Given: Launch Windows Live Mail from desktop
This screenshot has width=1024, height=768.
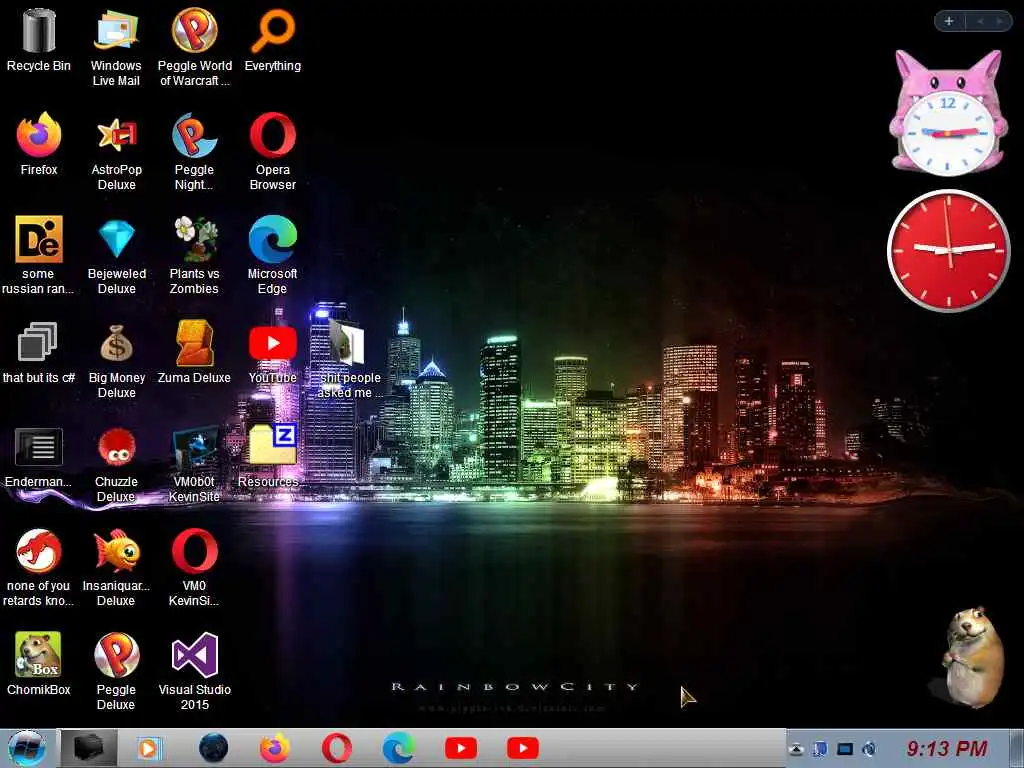Looking at the screenshot, I should 116,48.
